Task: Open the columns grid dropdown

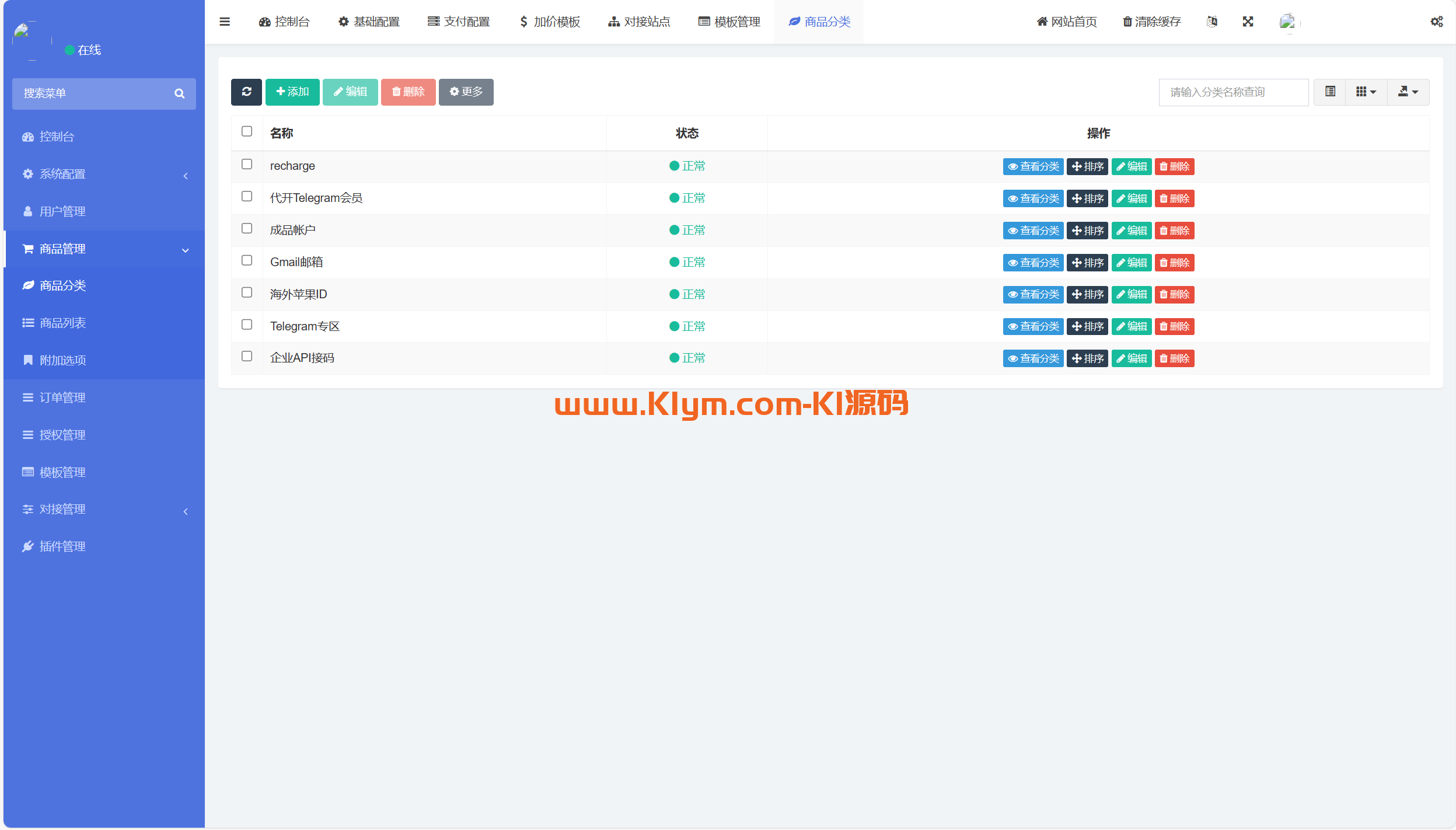Action: (1366, 92)
